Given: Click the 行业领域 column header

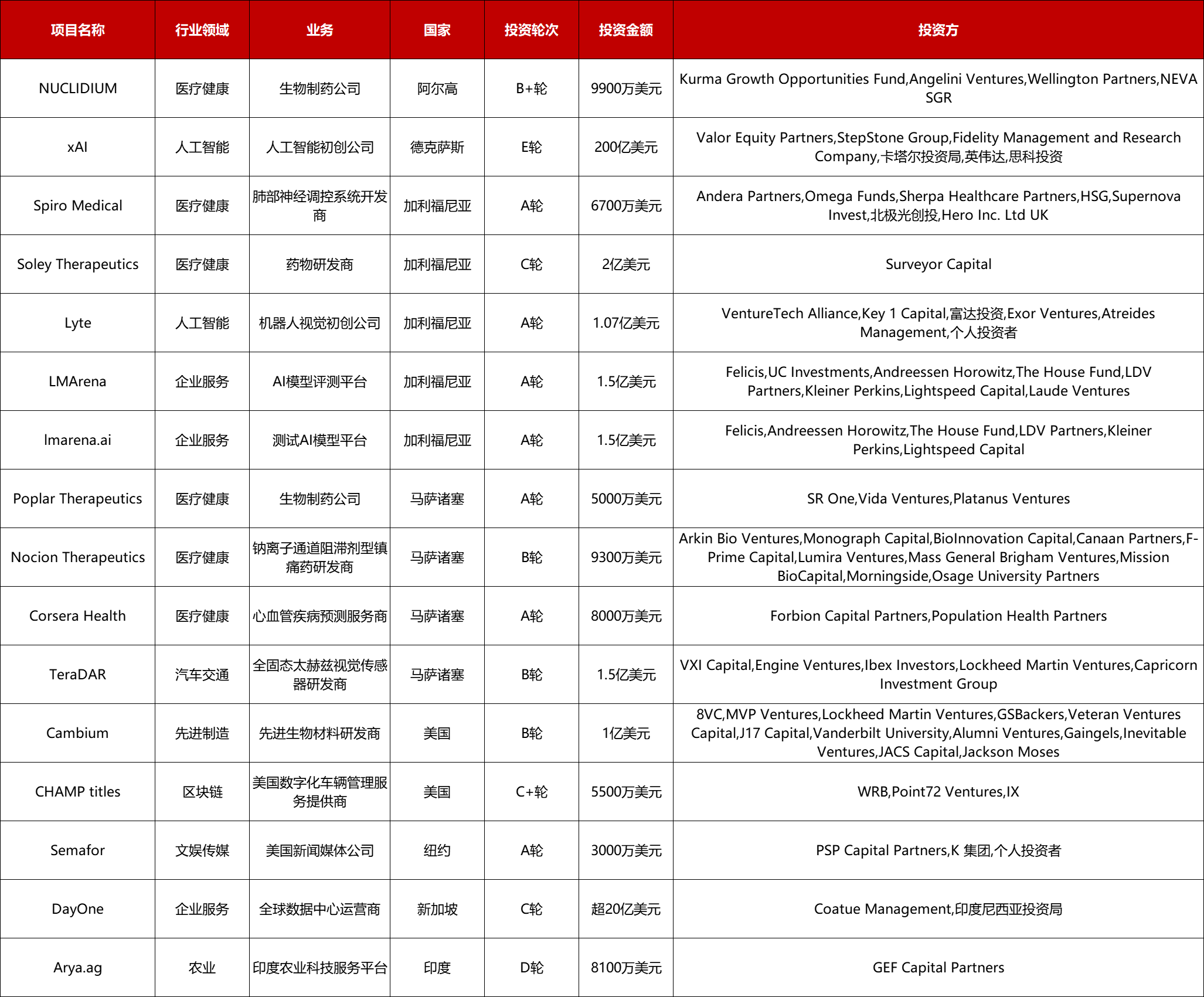Looking at the screenshot, I should click(202, 30).
